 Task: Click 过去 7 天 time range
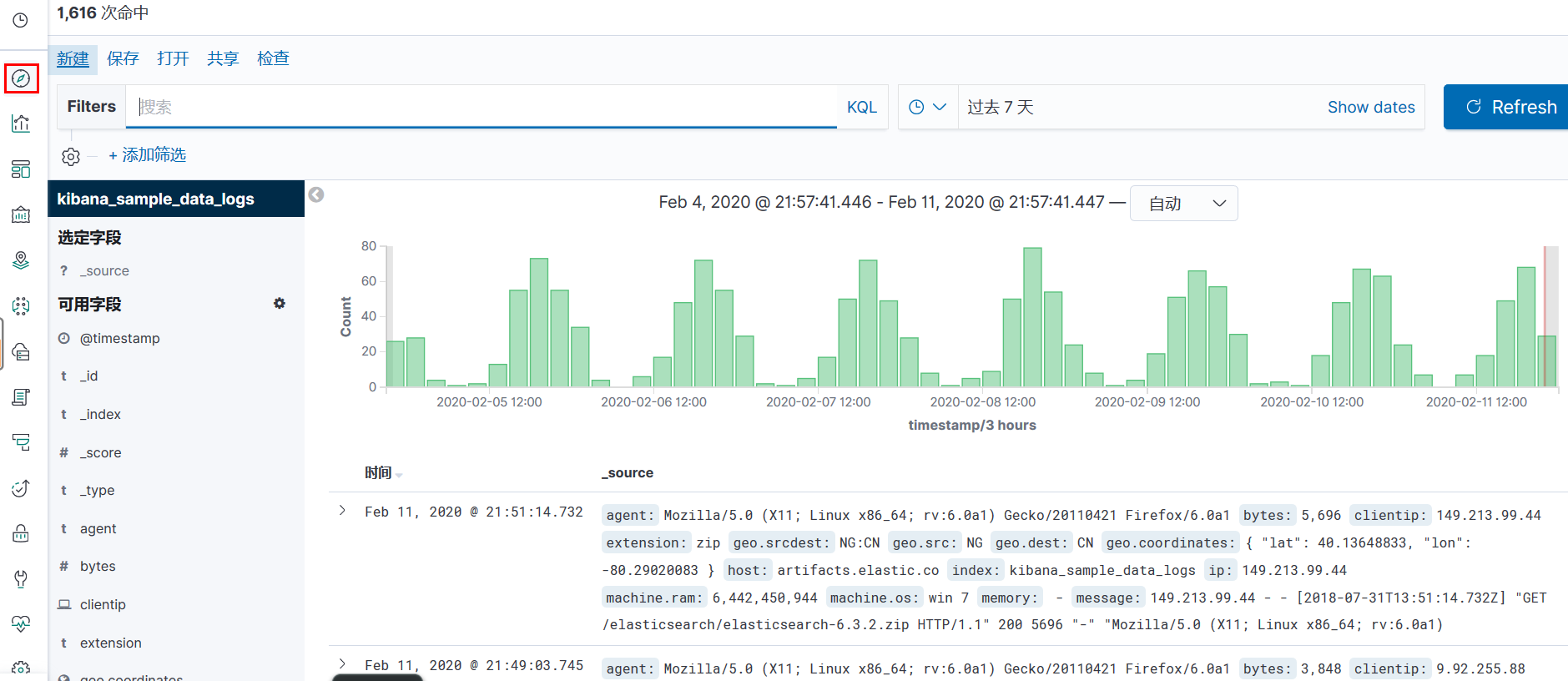(1001, 107)
